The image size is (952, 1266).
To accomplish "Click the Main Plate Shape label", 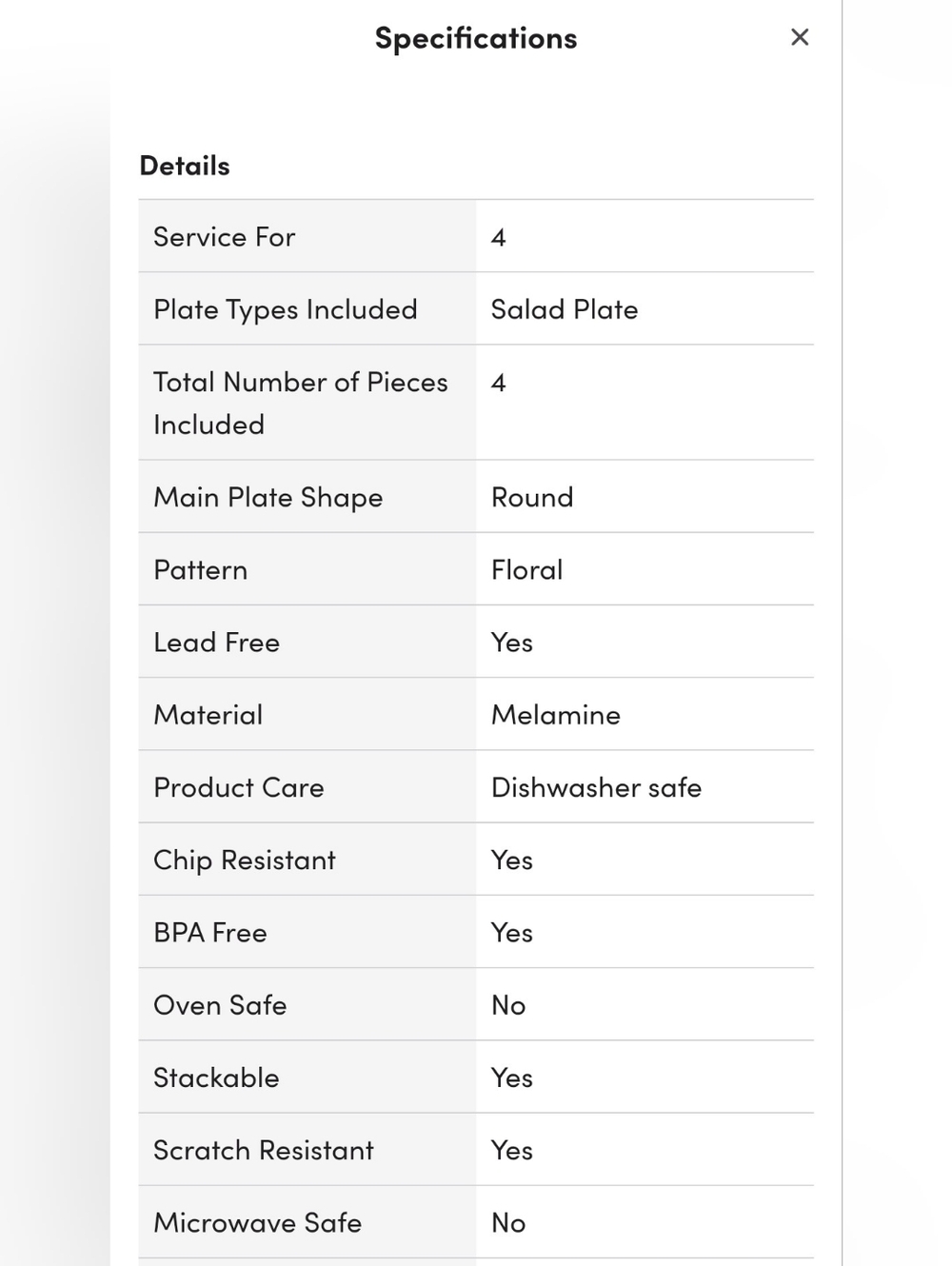I will point(268,497).
